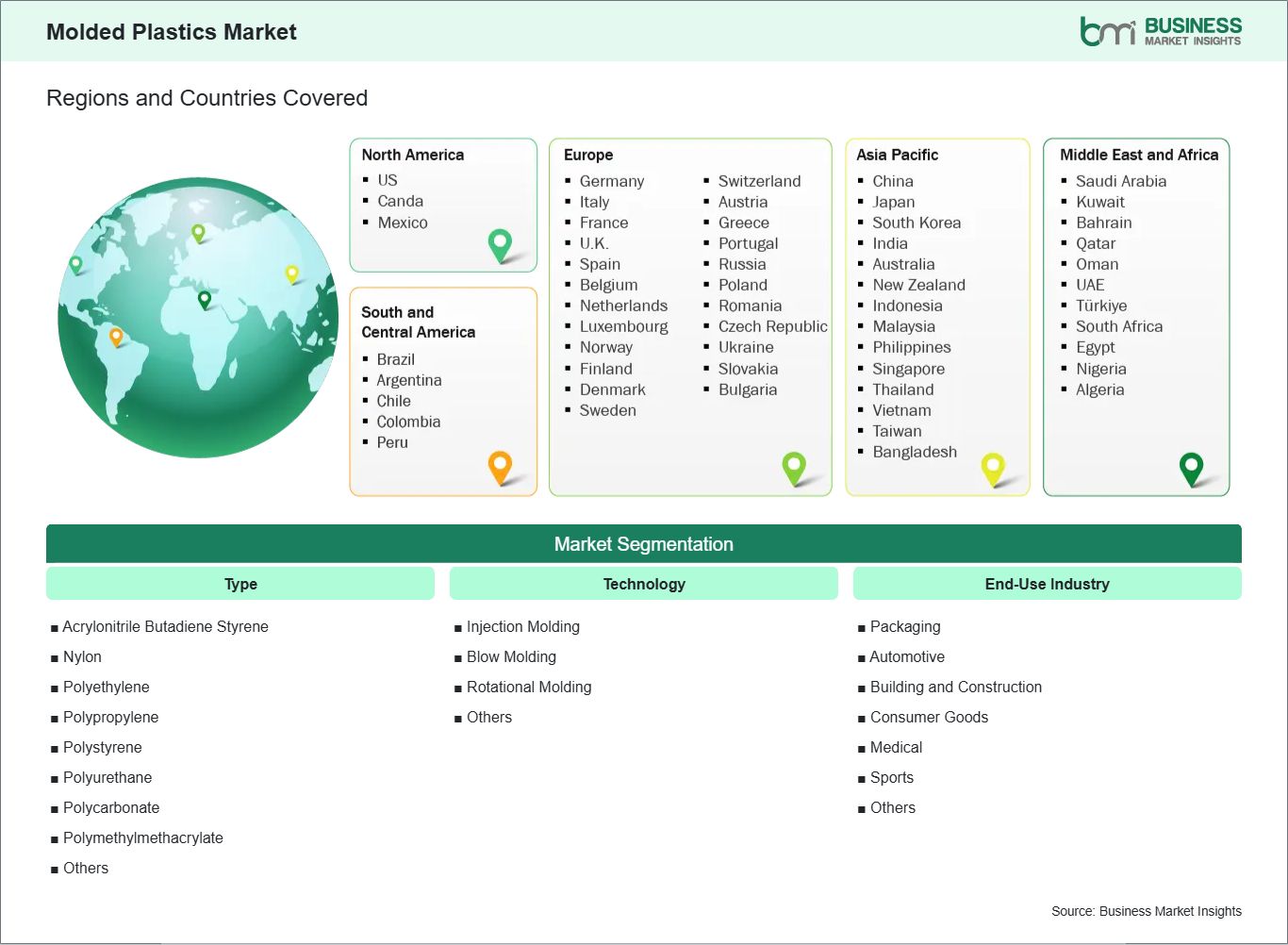The image size is (1288, 945).
Task: Select the Type segmentation header
Action: click(x=240, y=584)
